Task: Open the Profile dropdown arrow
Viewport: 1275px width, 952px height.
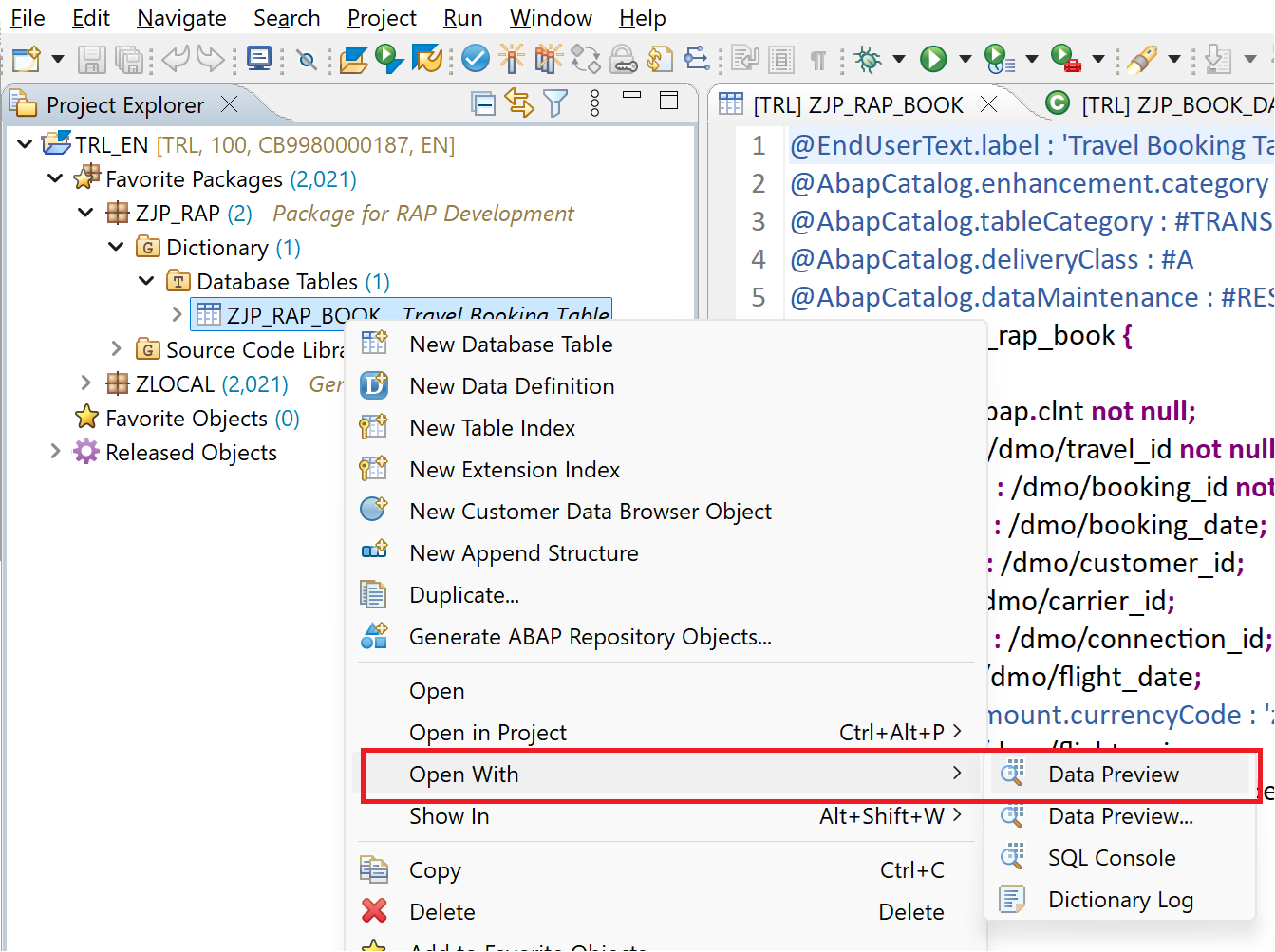Action: click(x=1031, y=59)
